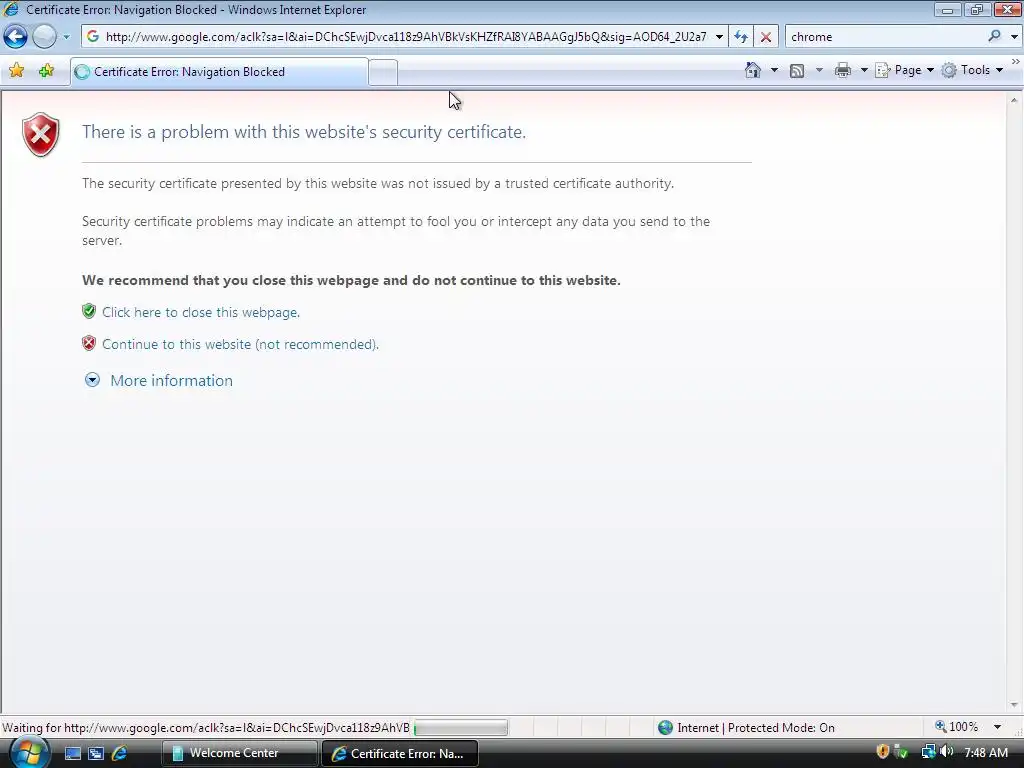Screen dimensions: 1024x768
Task: Click the Add to Favorites star-plus icon
Action: tap(46, 71)
